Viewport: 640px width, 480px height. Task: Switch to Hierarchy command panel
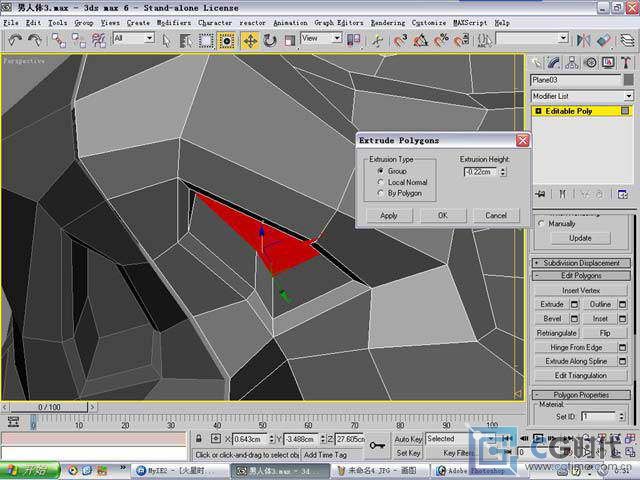[x=572, y=62]
